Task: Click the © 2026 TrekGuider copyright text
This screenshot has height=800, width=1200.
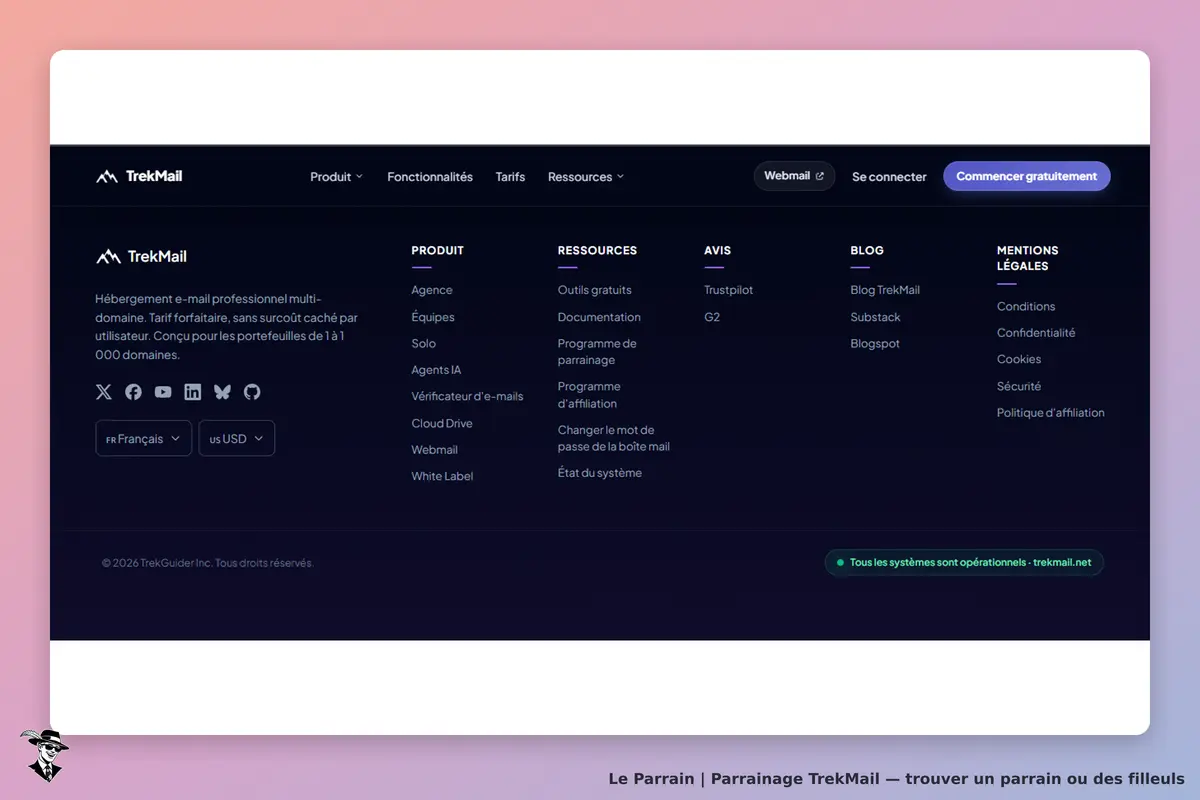Action: pyautogui.click(x=208, y=563)
